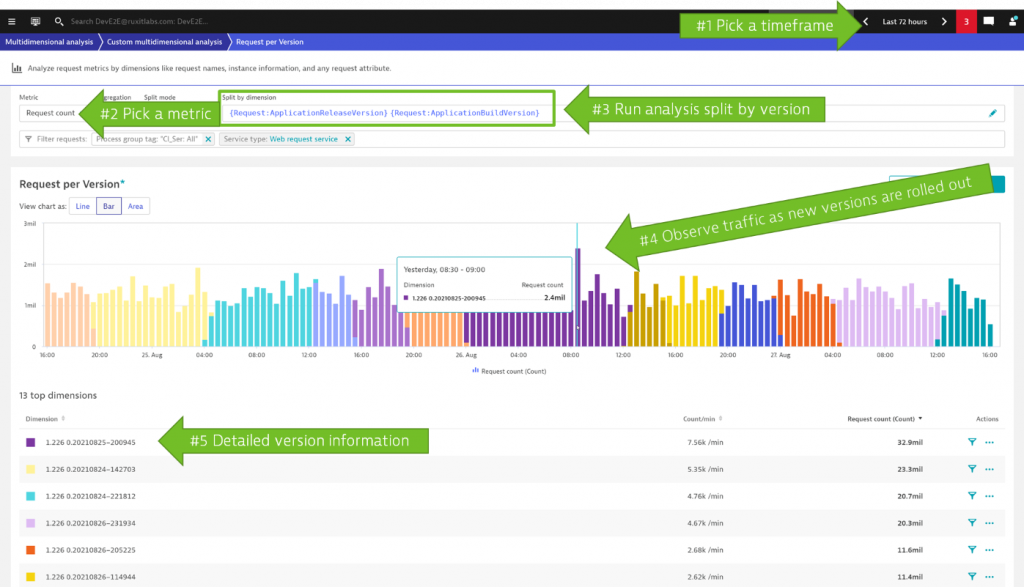The width and height of the screenshot is (1024, 587).
Task: Click the forward chevron next to the timeframe
Action: pyautogui.click(x=946, y=20)
